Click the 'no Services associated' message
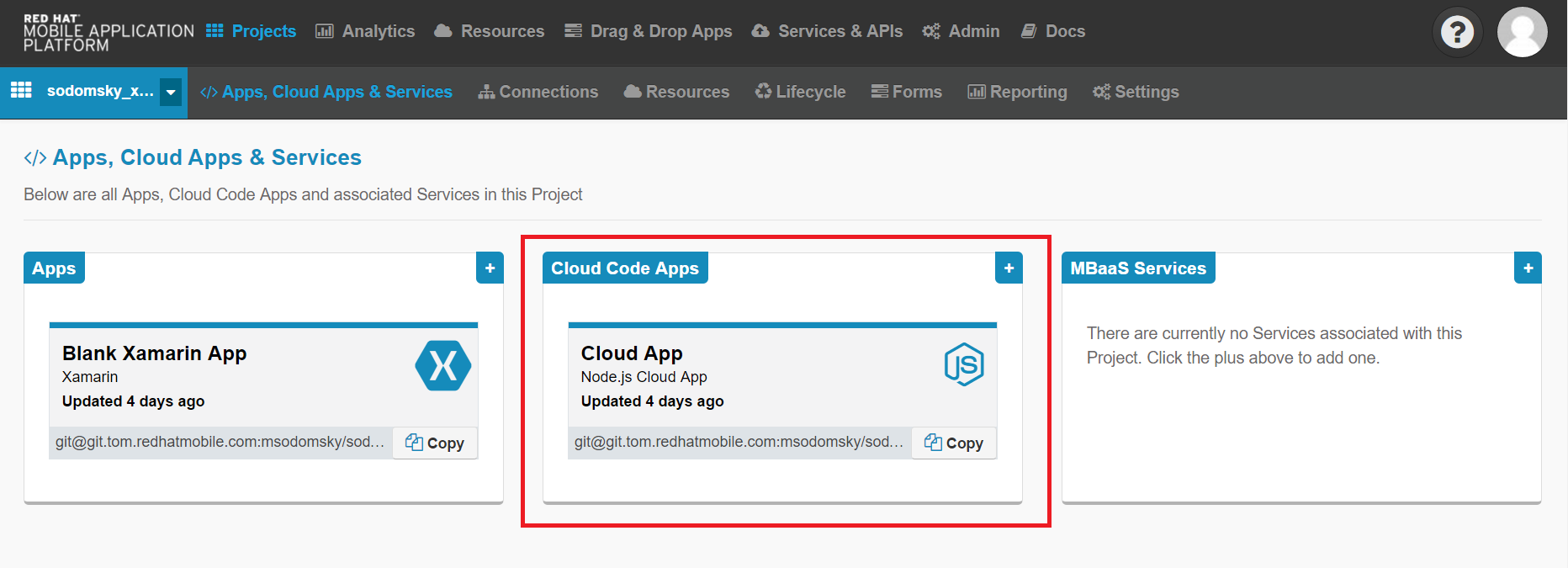This screenshot has height=568, width=1568. (x=1274, y=345)
